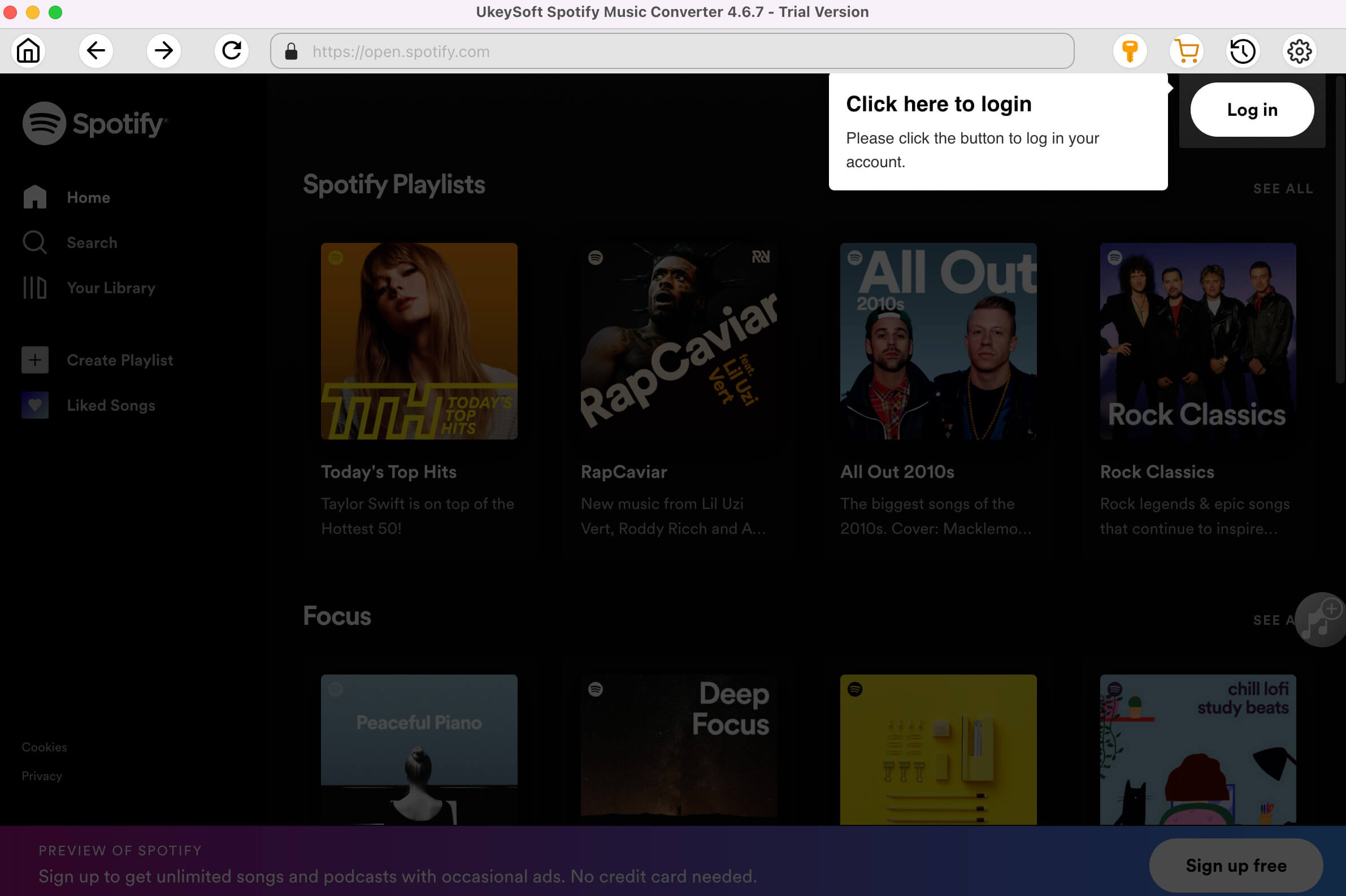
Task: Open the settings gear icon
Action: 1300,51
